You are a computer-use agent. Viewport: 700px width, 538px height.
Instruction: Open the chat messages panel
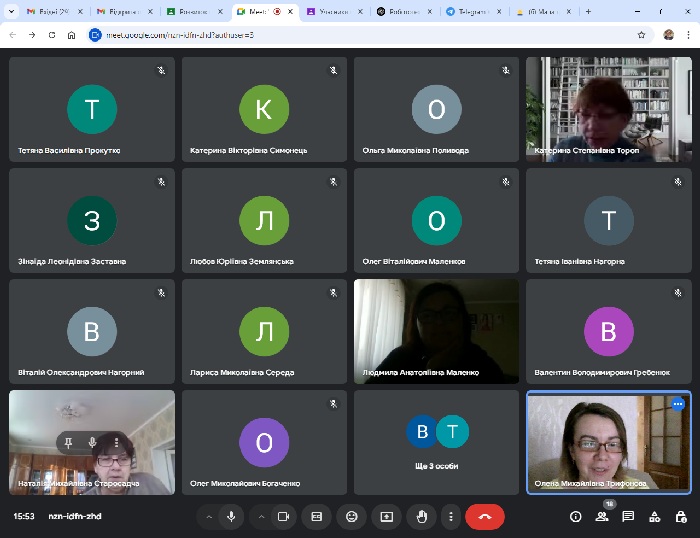click(x=628, y=516)
